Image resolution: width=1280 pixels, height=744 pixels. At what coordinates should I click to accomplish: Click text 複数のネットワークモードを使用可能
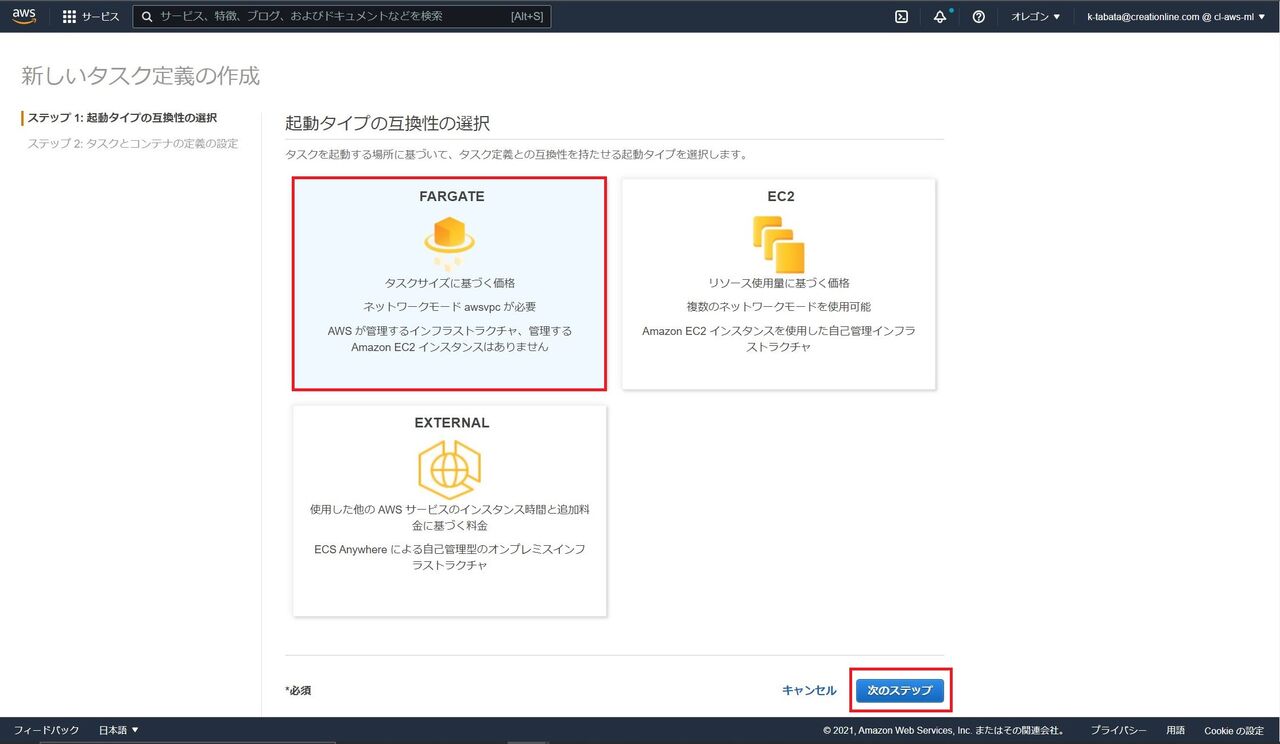pyautogui.click(x=779, y=306)
